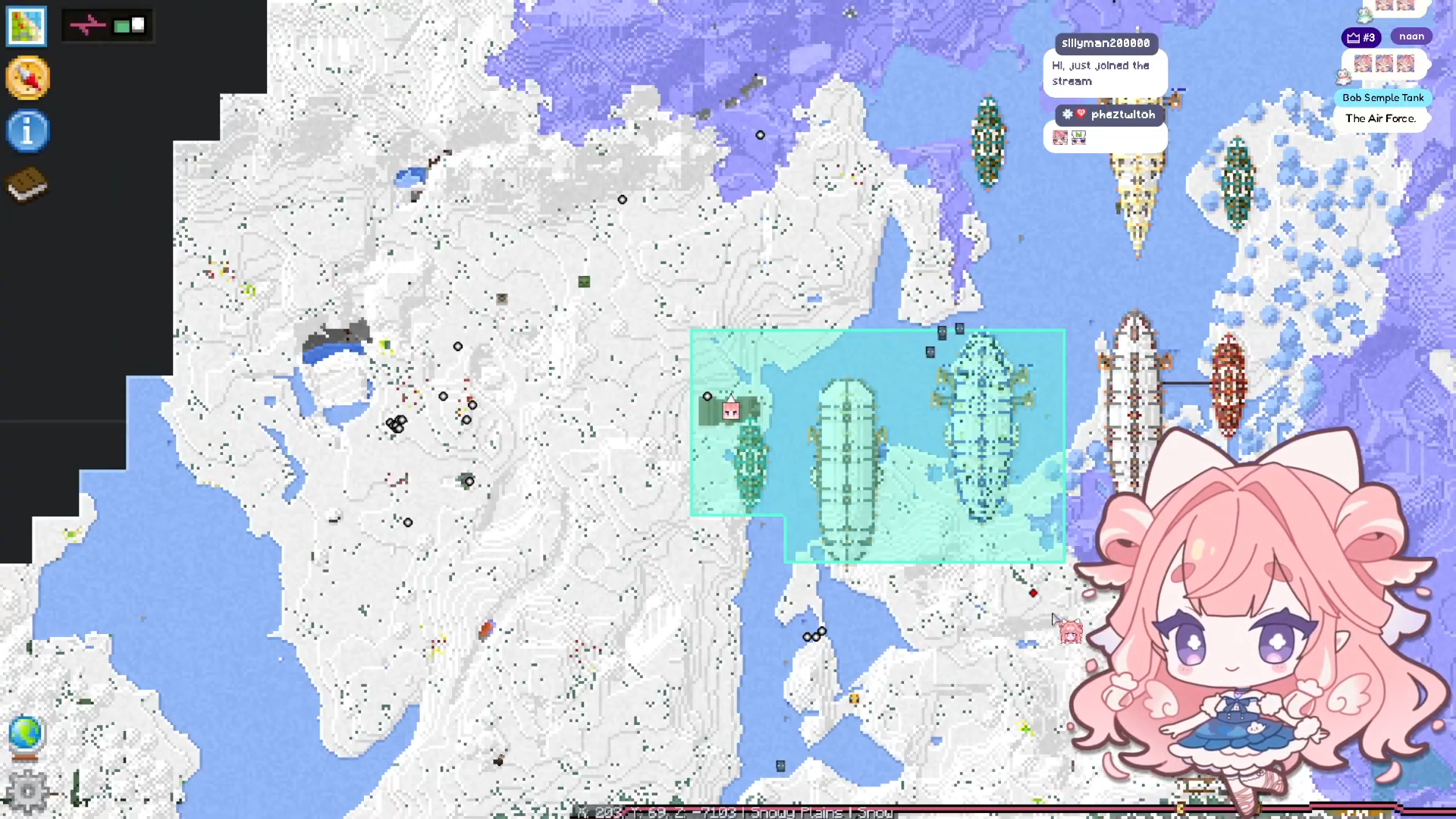Click the globe dimension icon
Viewport: 1456px width, 819px height.
click(26, 736)
